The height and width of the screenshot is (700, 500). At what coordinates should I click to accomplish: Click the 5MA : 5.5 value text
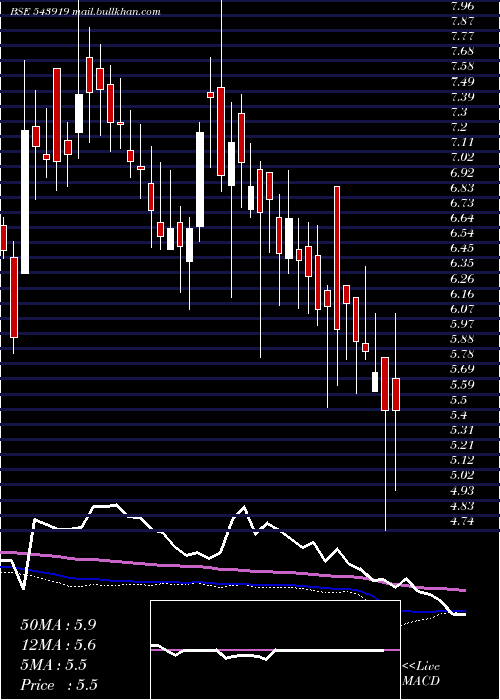tap(54, 665)
